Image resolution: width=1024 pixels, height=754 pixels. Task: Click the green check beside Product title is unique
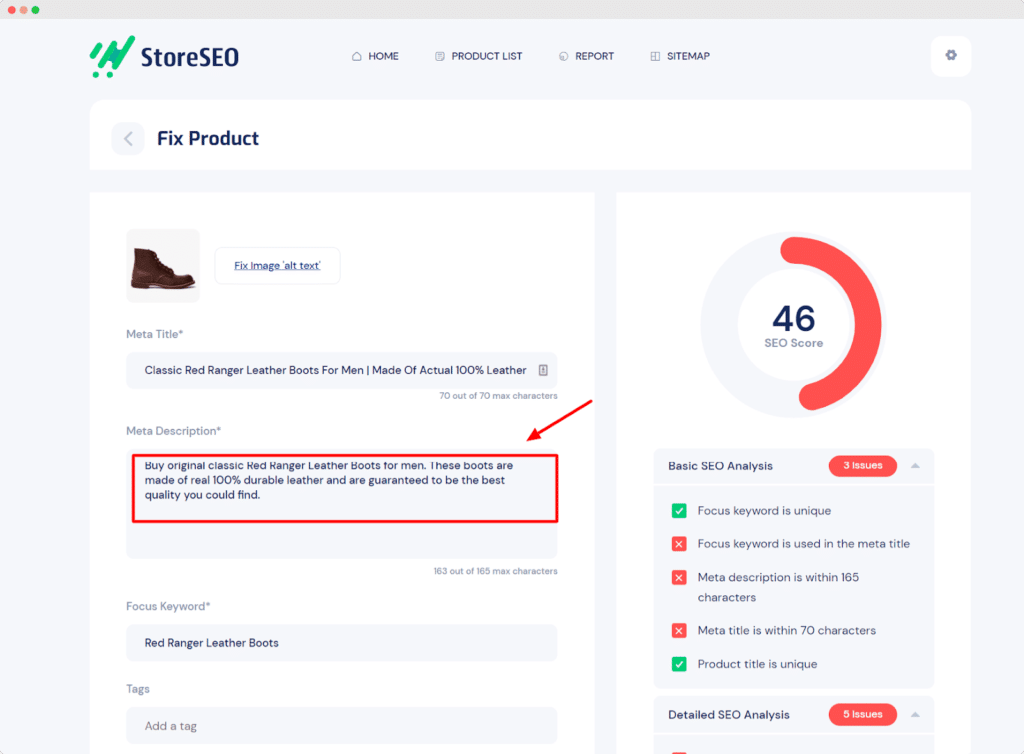679,664
